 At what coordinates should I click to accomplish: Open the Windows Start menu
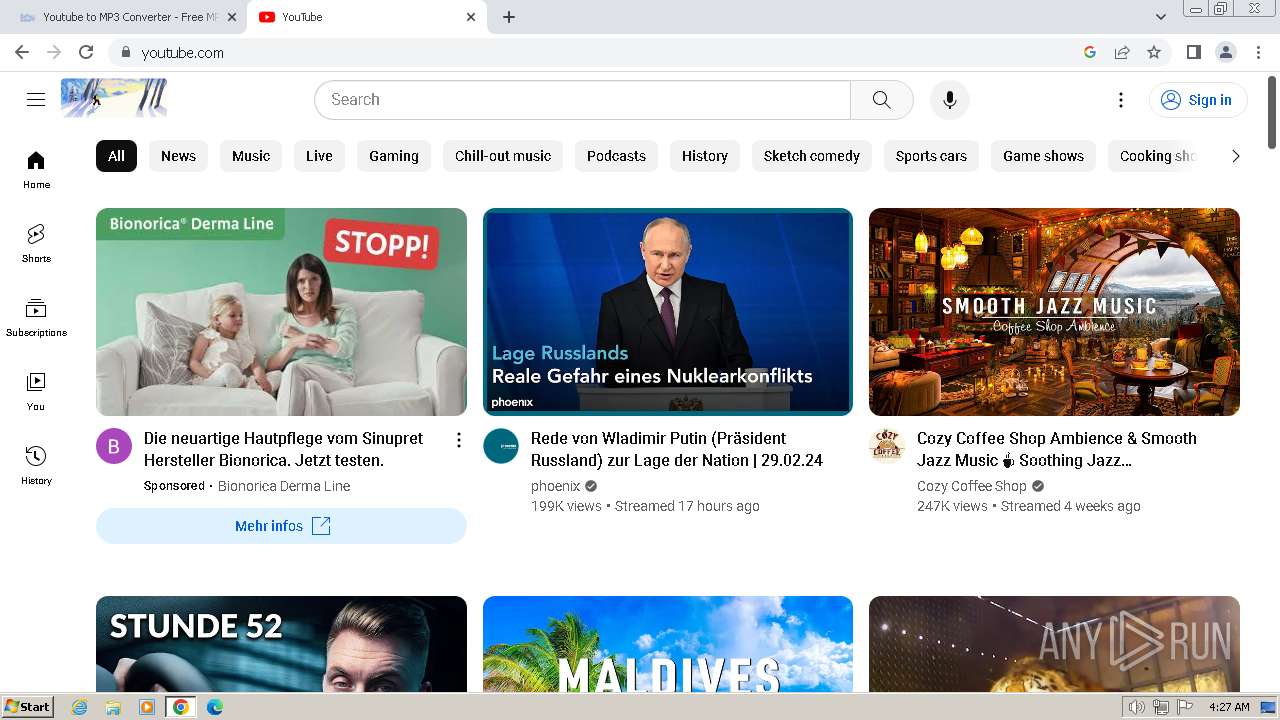pyautogui.click(x=28, y=707)
